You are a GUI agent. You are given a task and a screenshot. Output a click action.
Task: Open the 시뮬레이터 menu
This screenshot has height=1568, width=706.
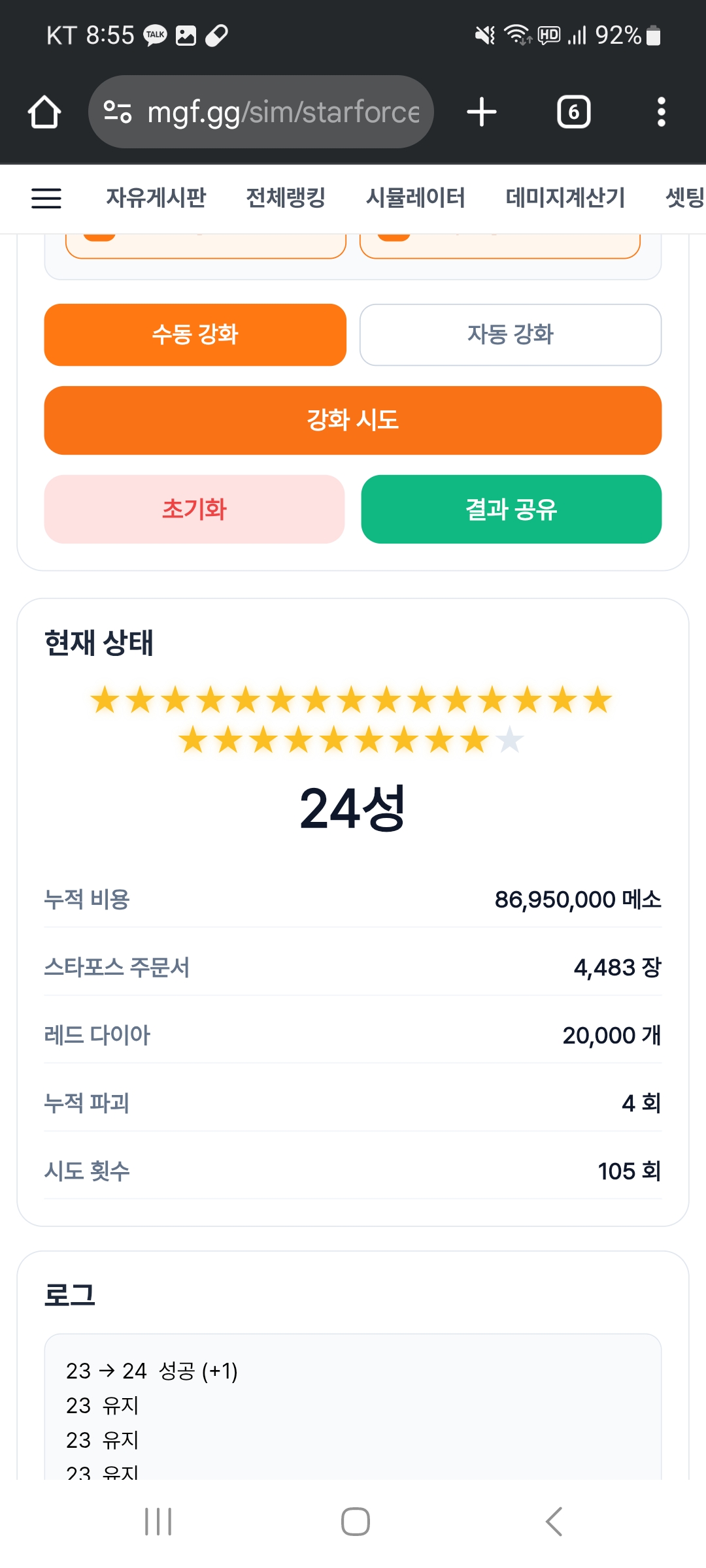pyautogui.click(x=415, y=197)
